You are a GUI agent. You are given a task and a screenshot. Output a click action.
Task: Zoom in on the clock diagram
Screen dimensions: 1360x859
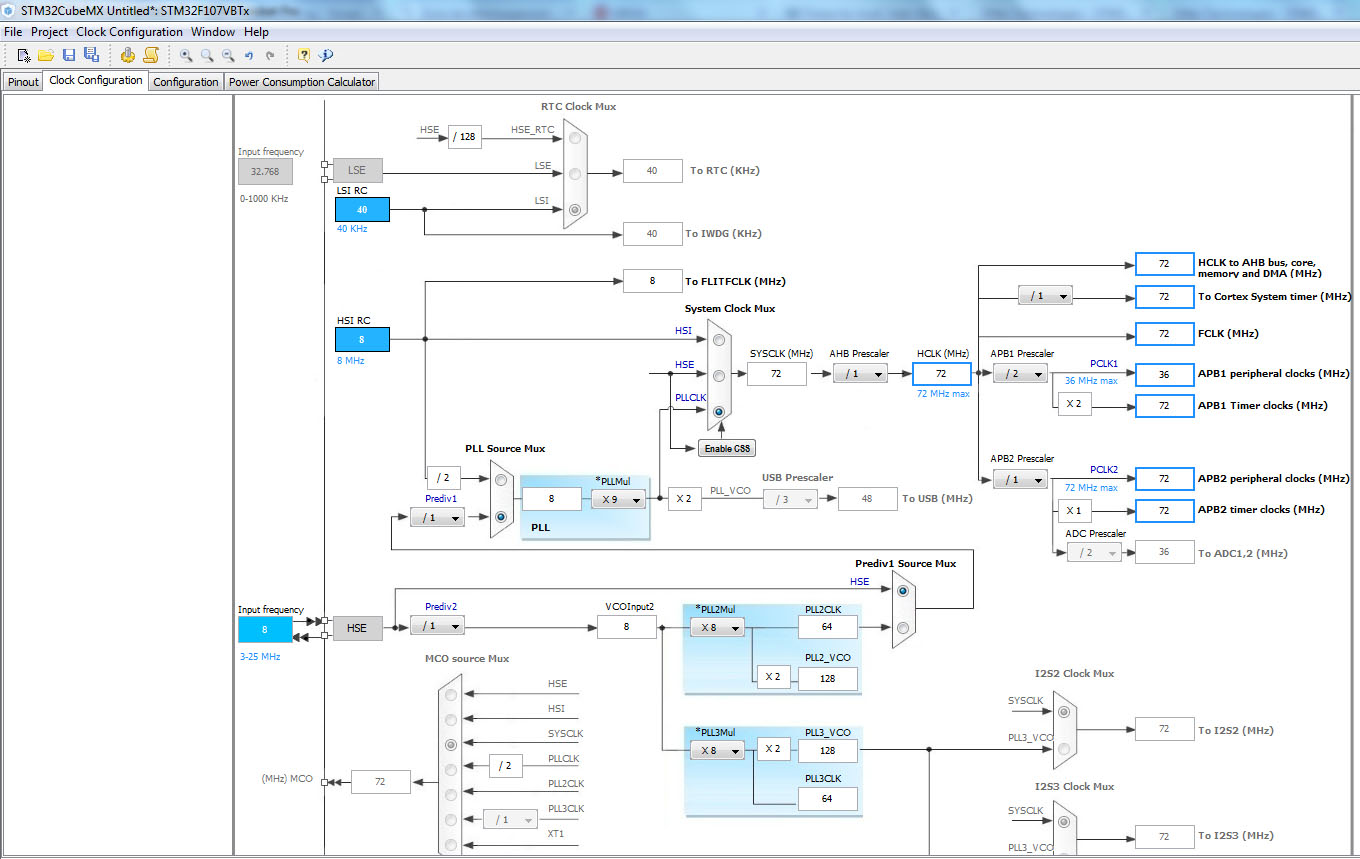point(185,55)
